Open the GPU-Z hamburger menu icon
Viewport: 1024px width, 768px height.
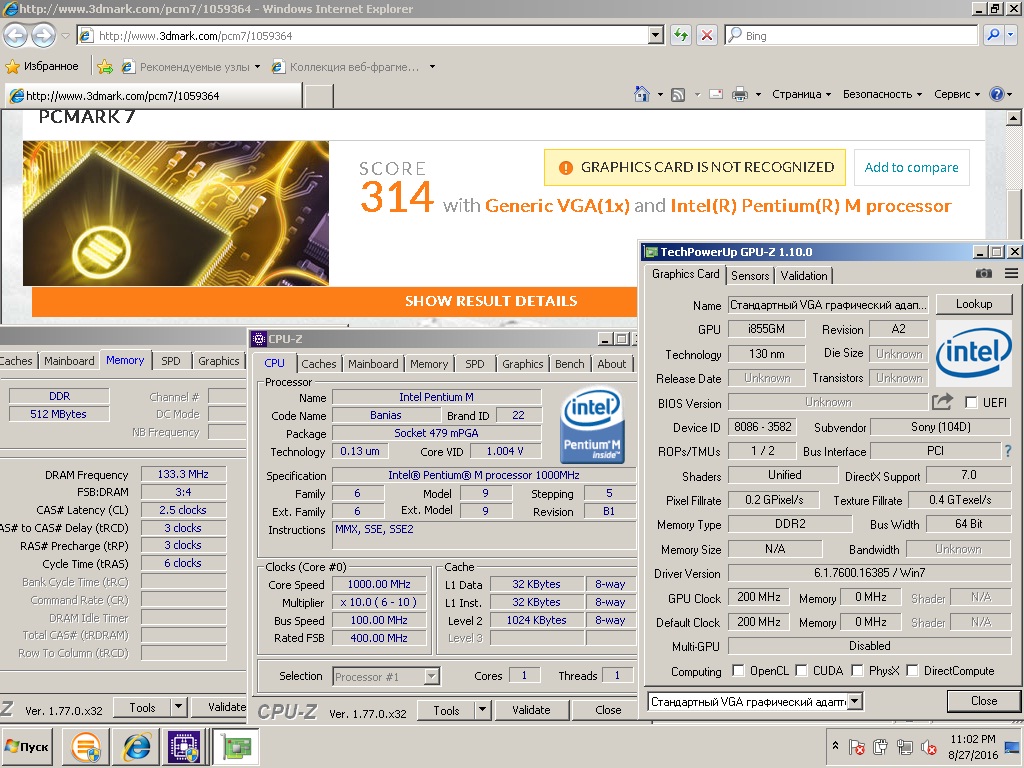click(1011, 274)
